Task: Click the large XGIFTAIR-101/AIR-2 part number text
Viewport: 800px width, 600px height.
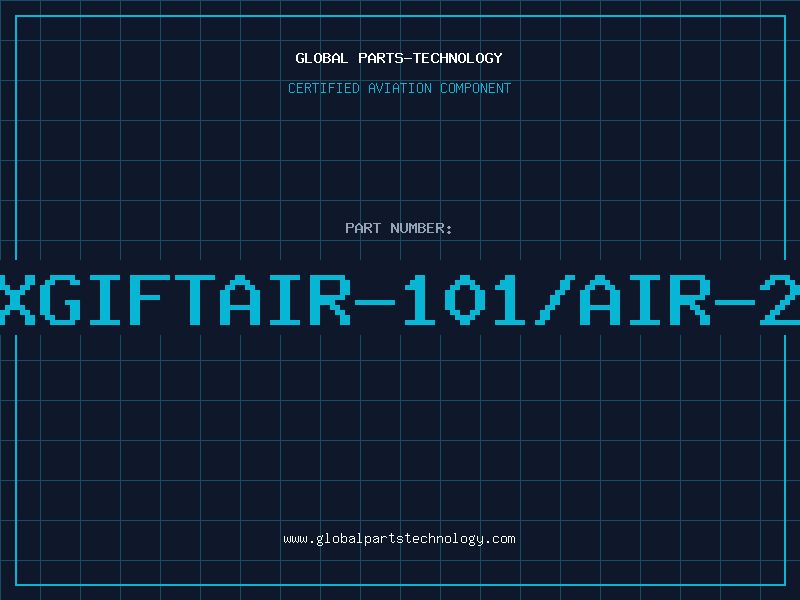Action: (400, 300)
